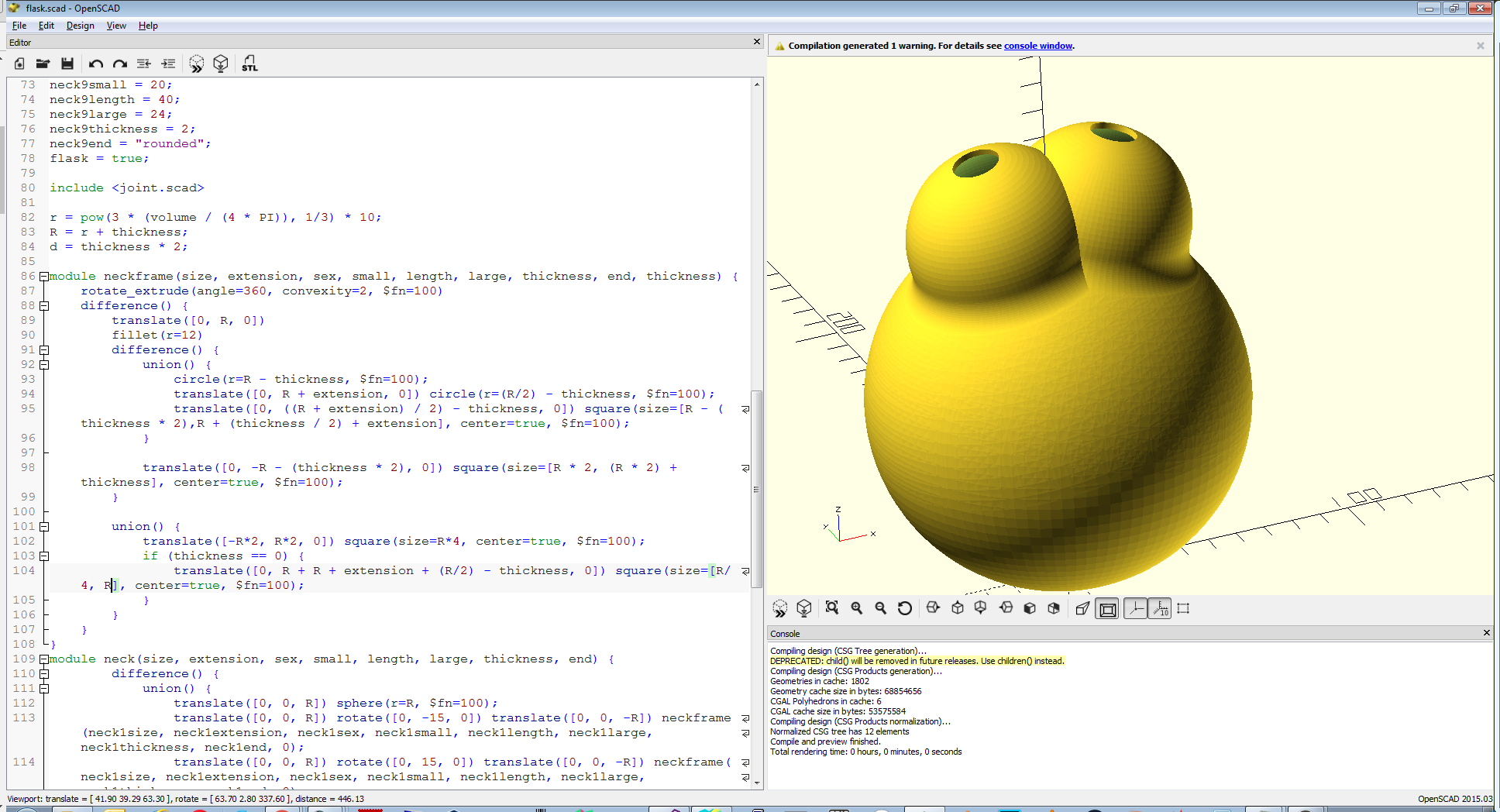Image resolution: width=1500 pixels, height=812 pixels.
Task: Undo the last edit
Action: [x=95, y=64]
